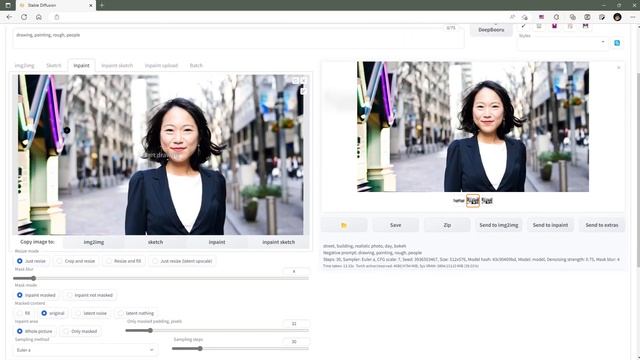The height and width of the screenshot is (360, 640).
Task: Click the blue refresh styles icon
Action: (x=617, y=43)
